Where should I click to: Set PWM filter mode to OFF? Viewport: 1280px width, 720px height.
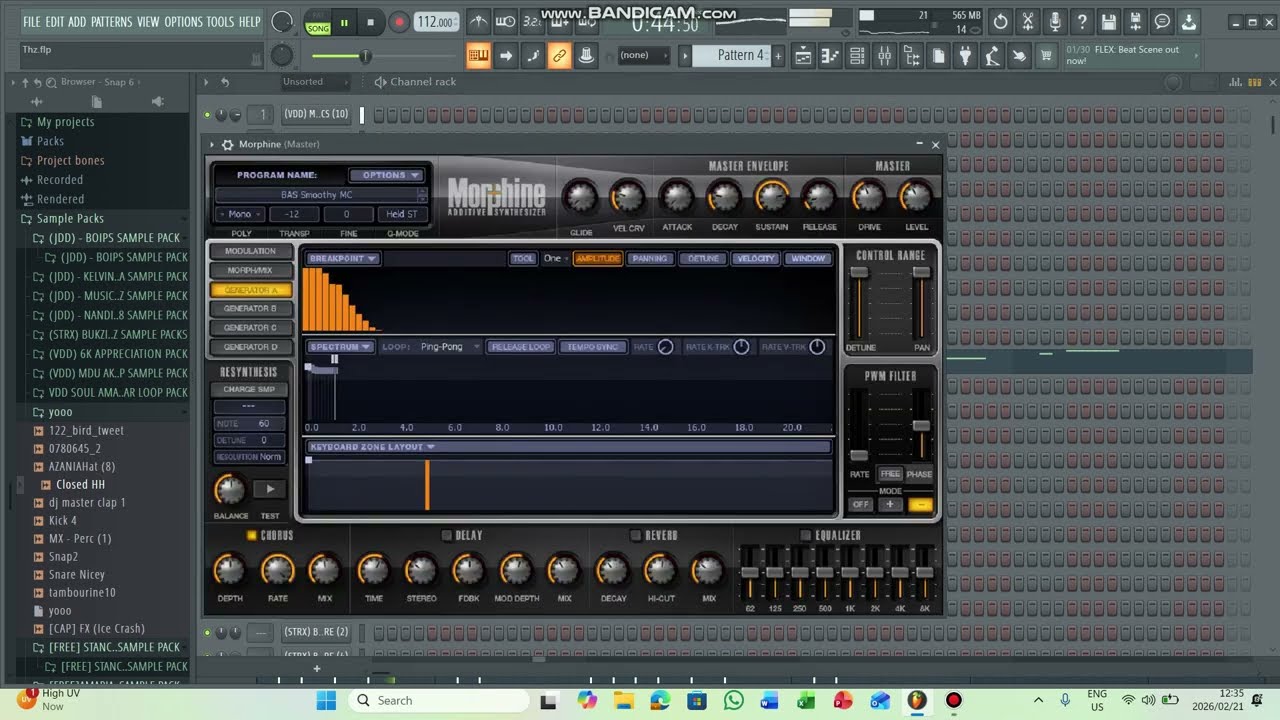pos(860,505)
